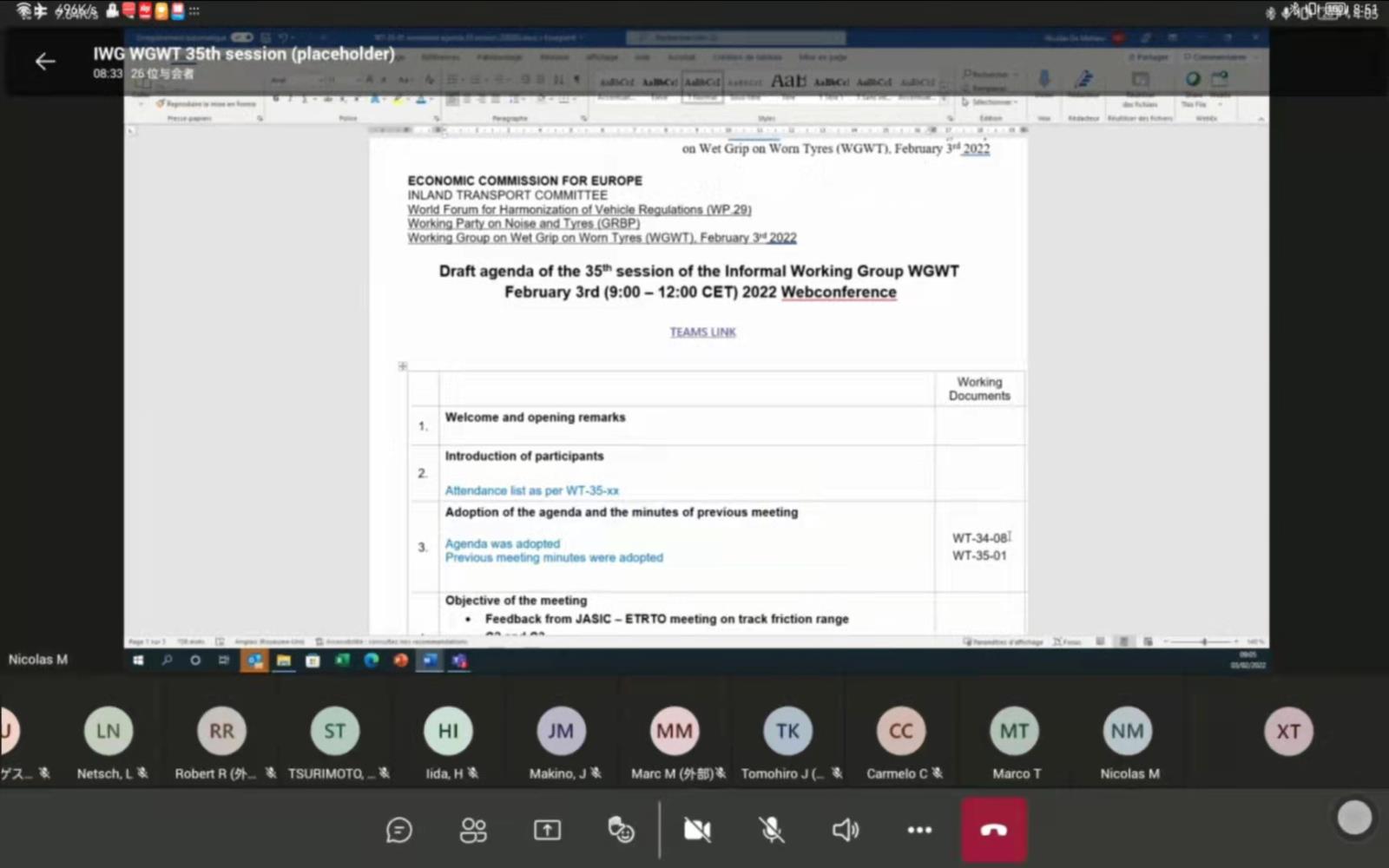Click the Windows Start button in taskbar

coord(138,661)
